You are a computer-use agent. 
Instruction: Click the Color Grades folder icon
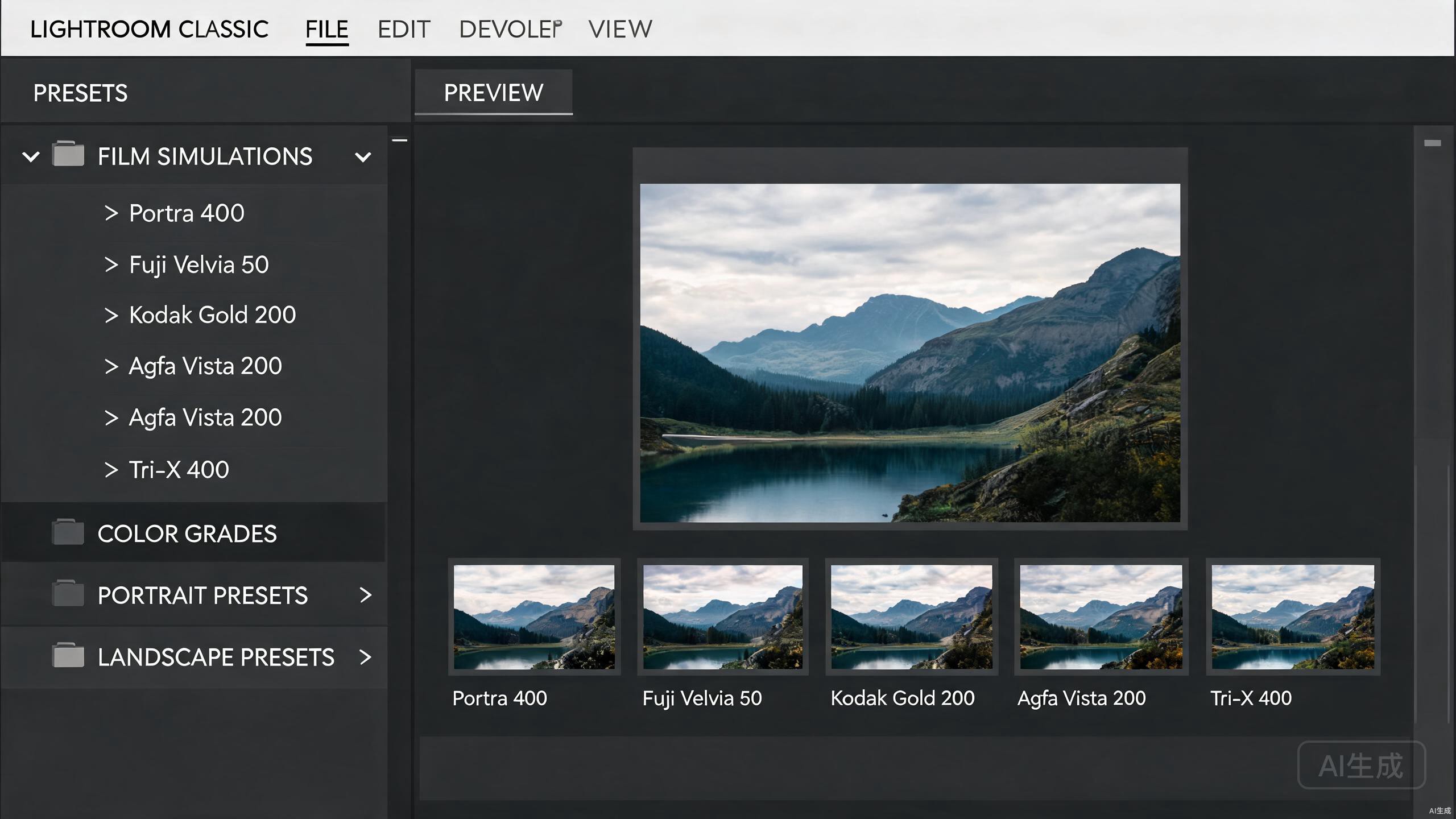(68, 532)
